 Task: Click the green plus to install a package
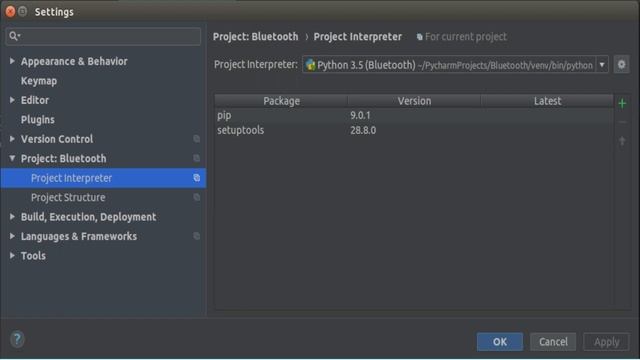click(x=622, y=103)
